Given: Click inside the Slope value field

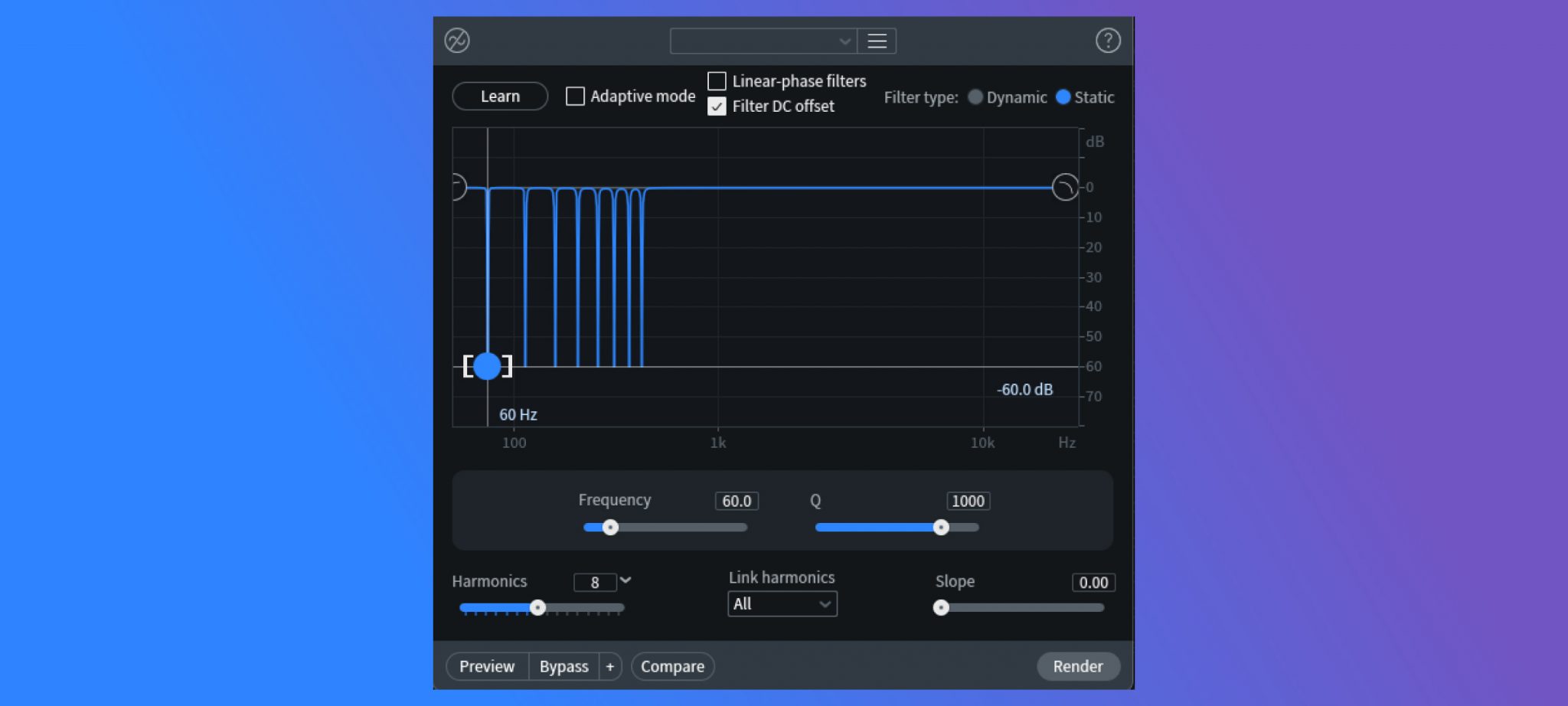Looking at the screenshot, I should (x=1093, y=582).
